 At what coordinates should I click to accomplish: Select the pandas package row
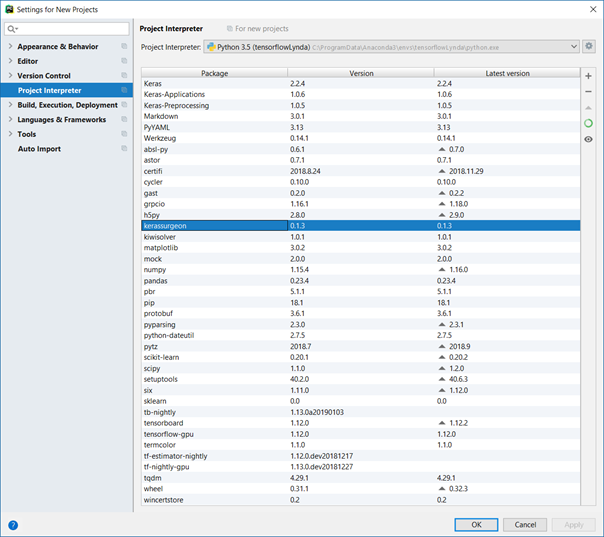click(361, 281)
